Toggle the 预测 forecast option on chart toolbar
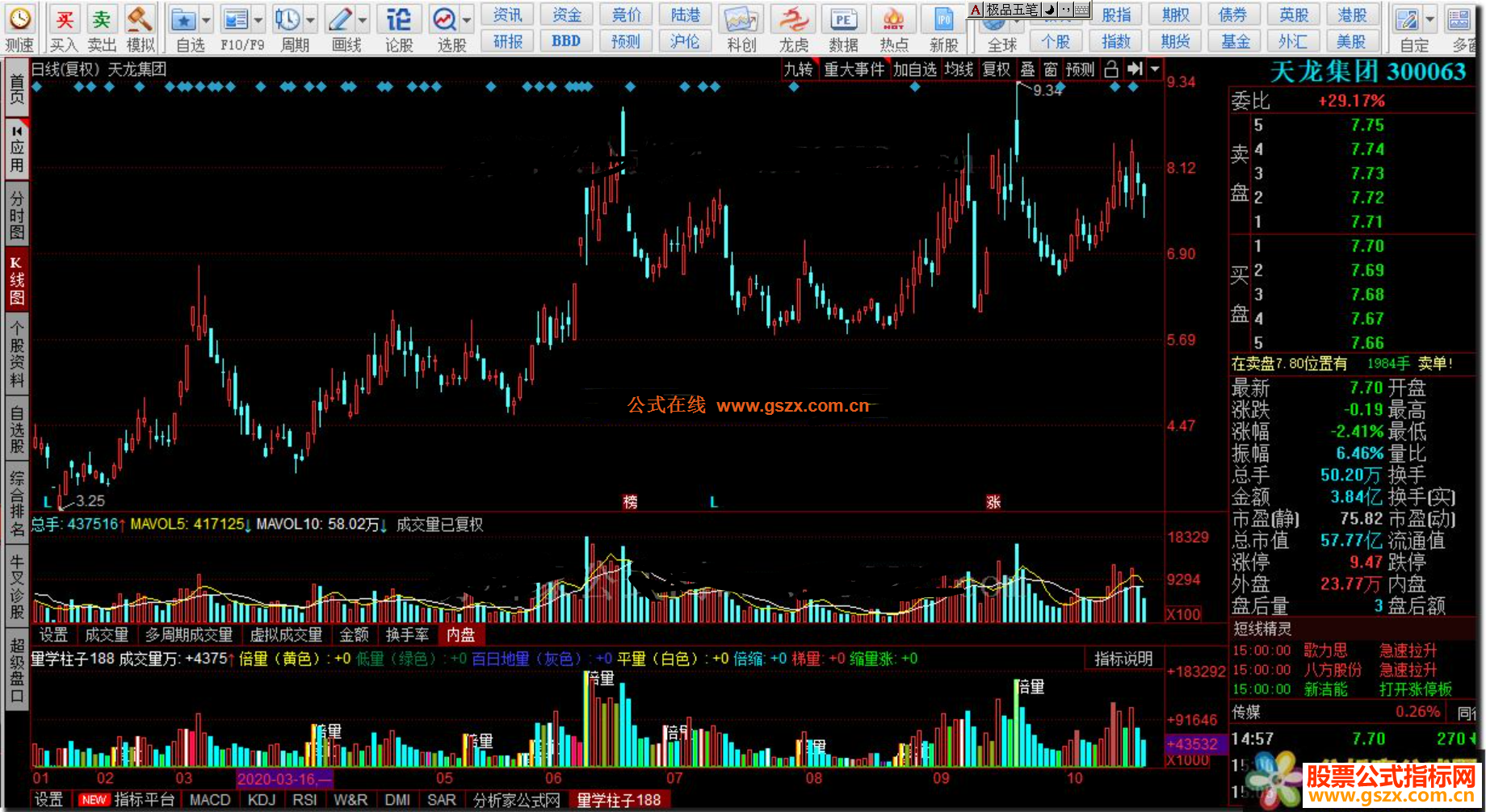Image resolution: width=1486 pixels, height=812 pixels. tap(1080, 70)
